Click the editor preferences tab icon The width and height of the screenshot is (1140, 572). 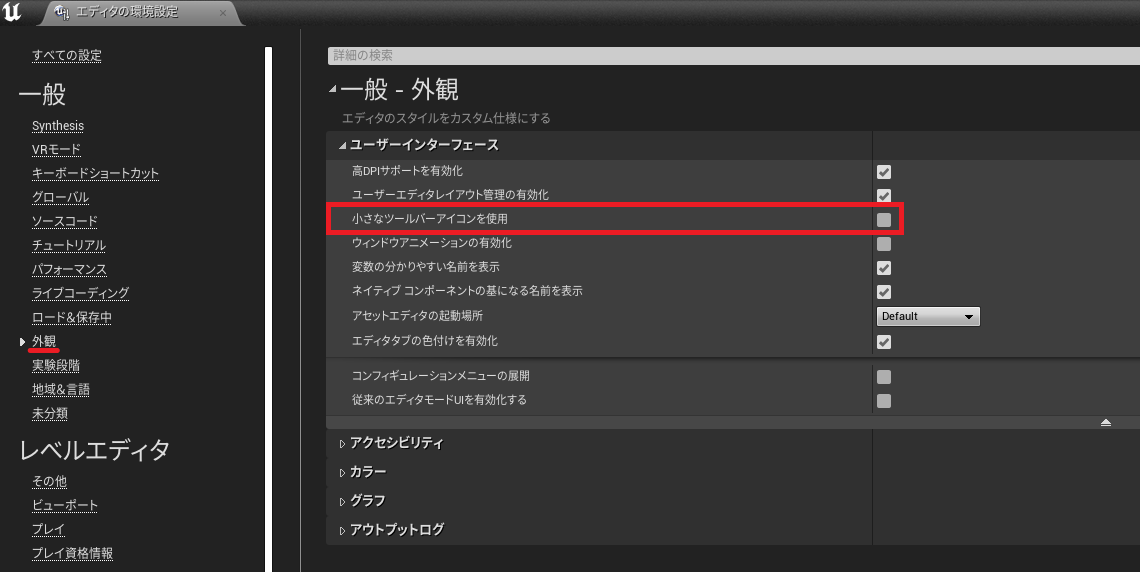(x=63, y=12)
